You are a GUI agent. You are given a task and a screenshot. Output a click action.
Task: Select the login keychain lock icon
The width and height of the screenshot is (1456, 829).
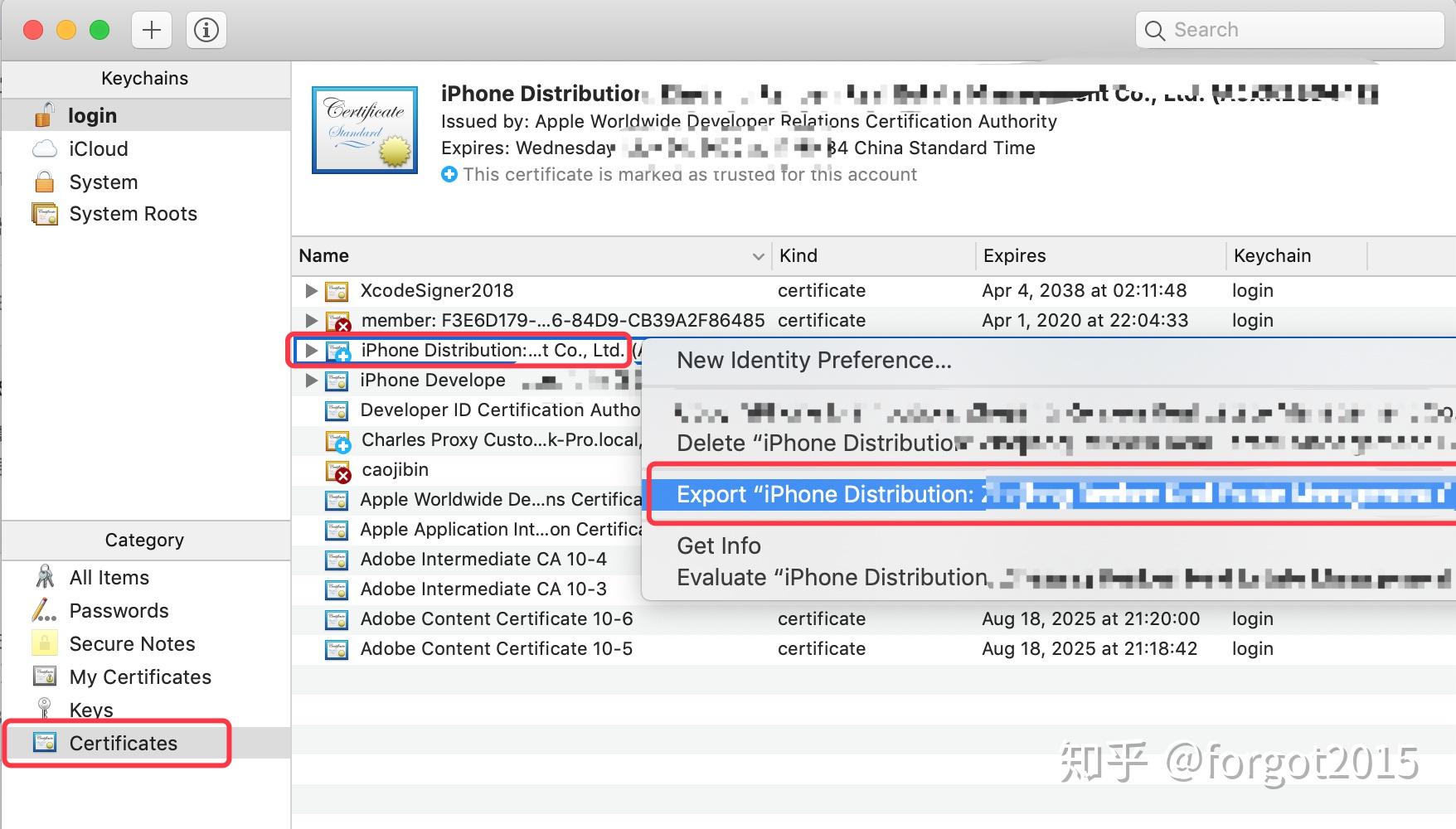click(45, 114)
